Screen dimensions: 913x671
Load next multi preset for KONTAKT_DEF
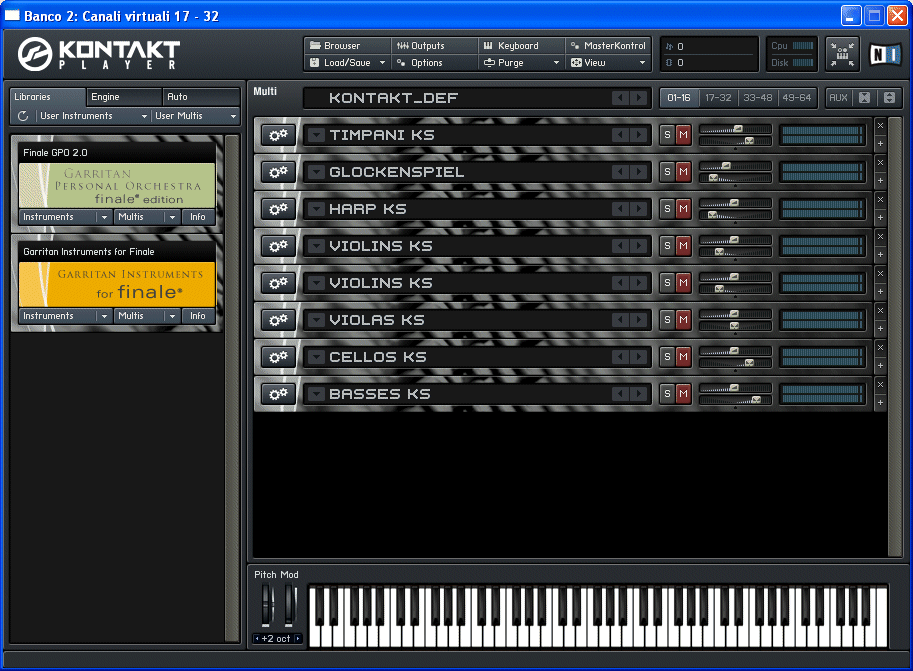(x=639, y=98)
